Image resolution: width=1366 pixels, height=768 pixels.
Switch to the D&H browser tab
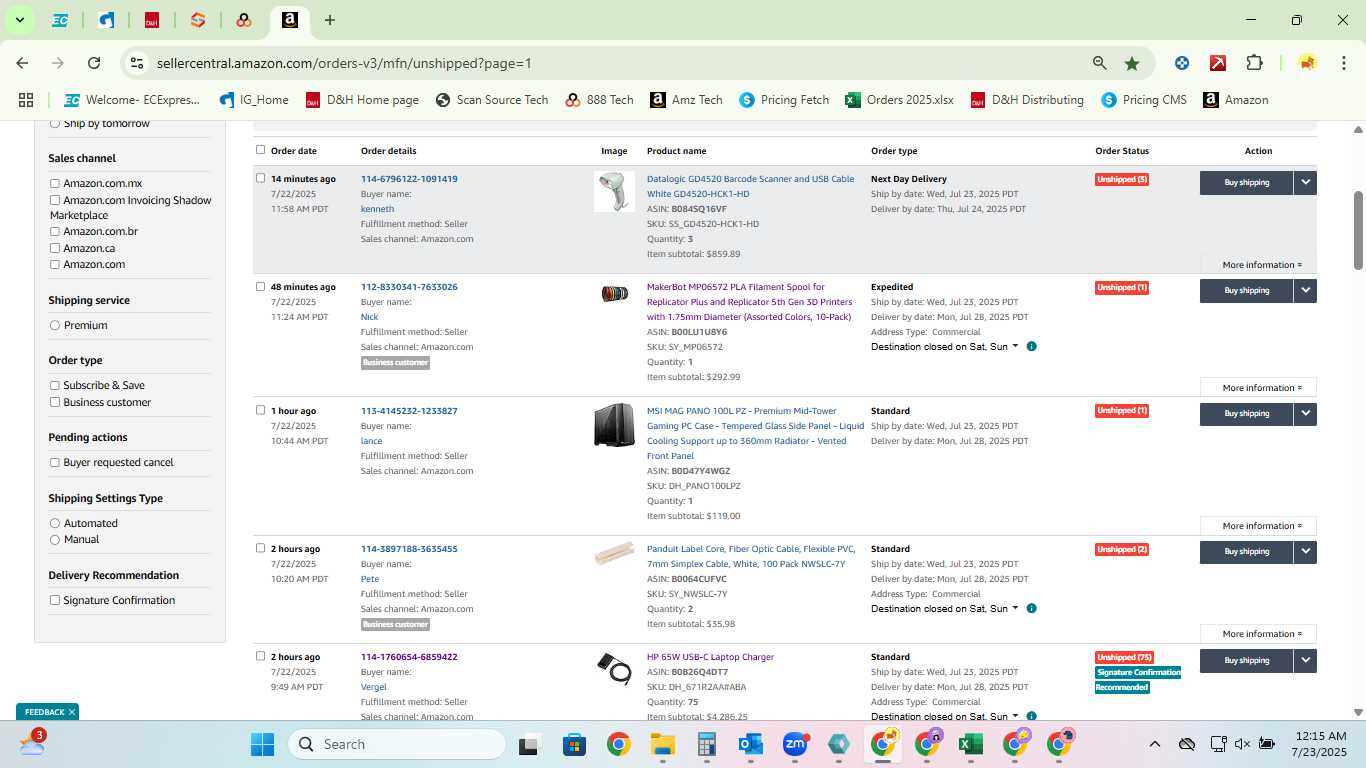point(152,20)
